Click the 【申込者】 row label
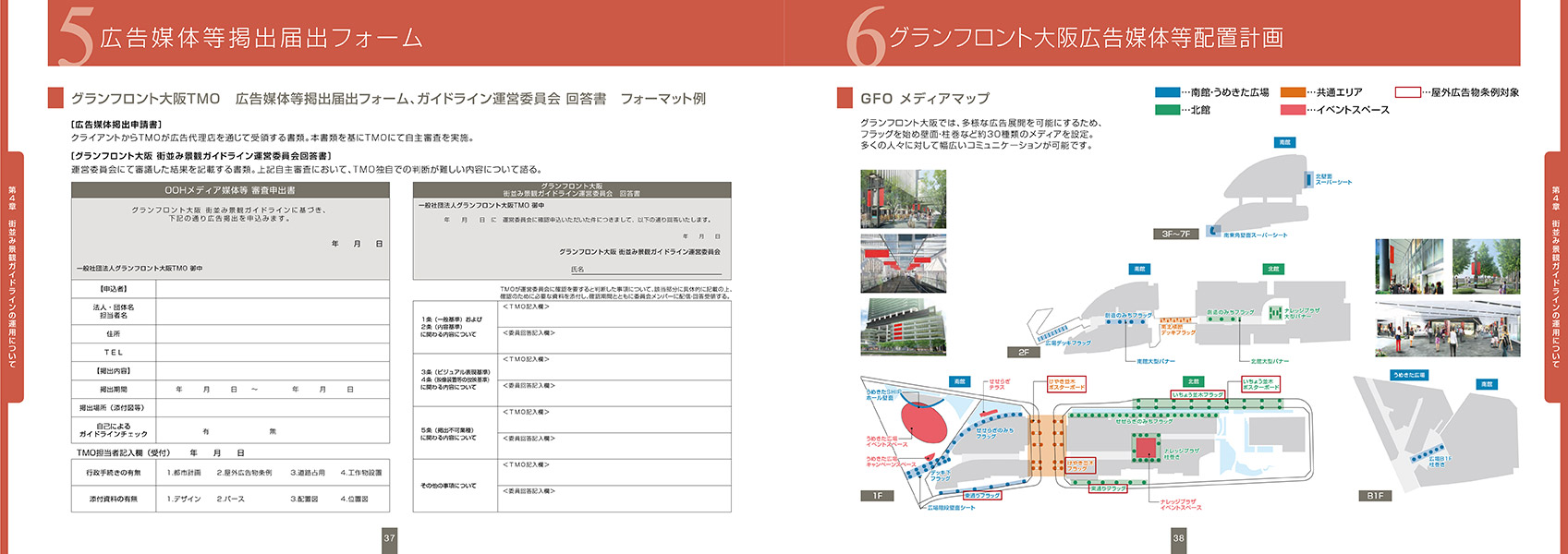Screen dimensions: 1568x554 pyautogui.click(x=114, y=289)
